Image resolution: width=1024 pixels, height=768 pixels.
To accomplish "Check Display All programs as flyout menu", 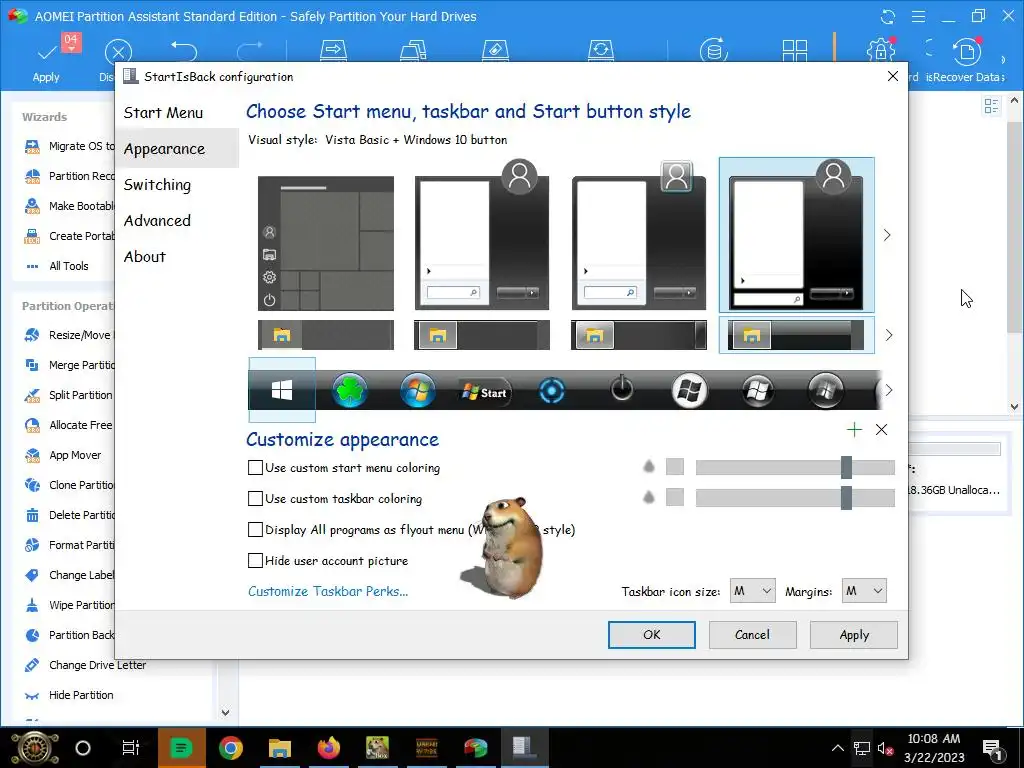I will [x=255, y=530].
